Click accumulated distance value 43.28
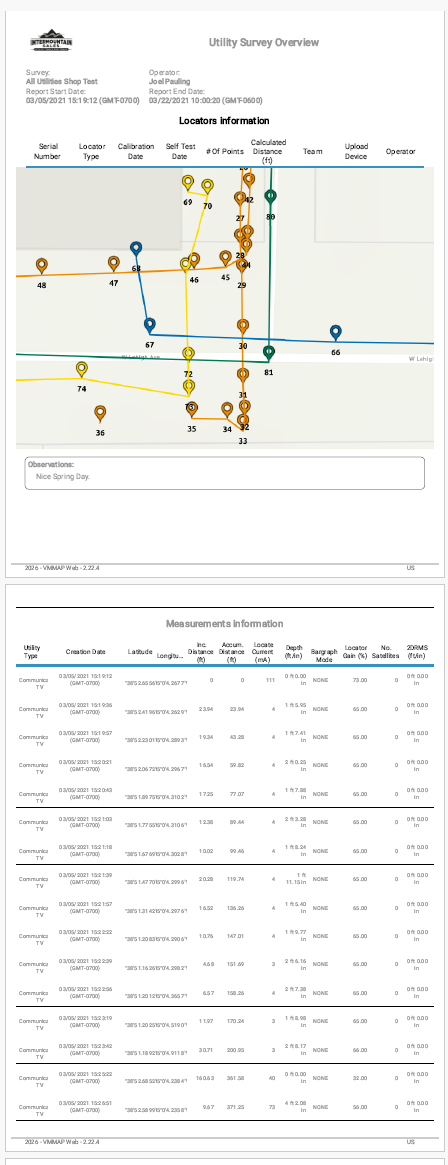The height and width of the screenshot is (1165, 448). pos(236,737)
